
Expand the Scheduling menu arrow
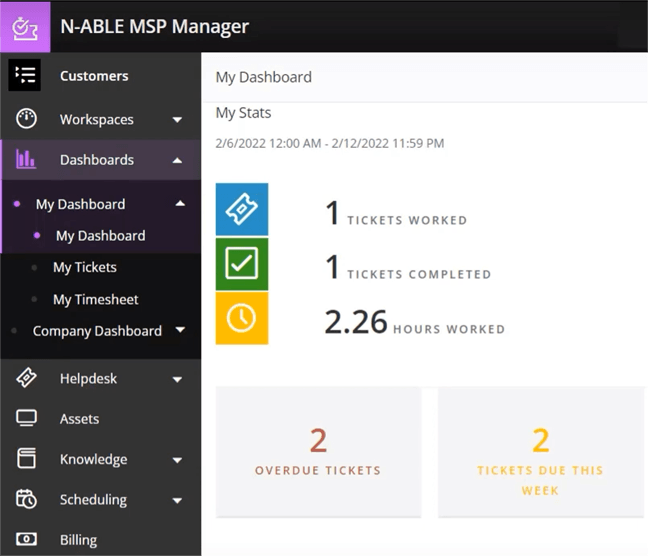tap(177, 501)
